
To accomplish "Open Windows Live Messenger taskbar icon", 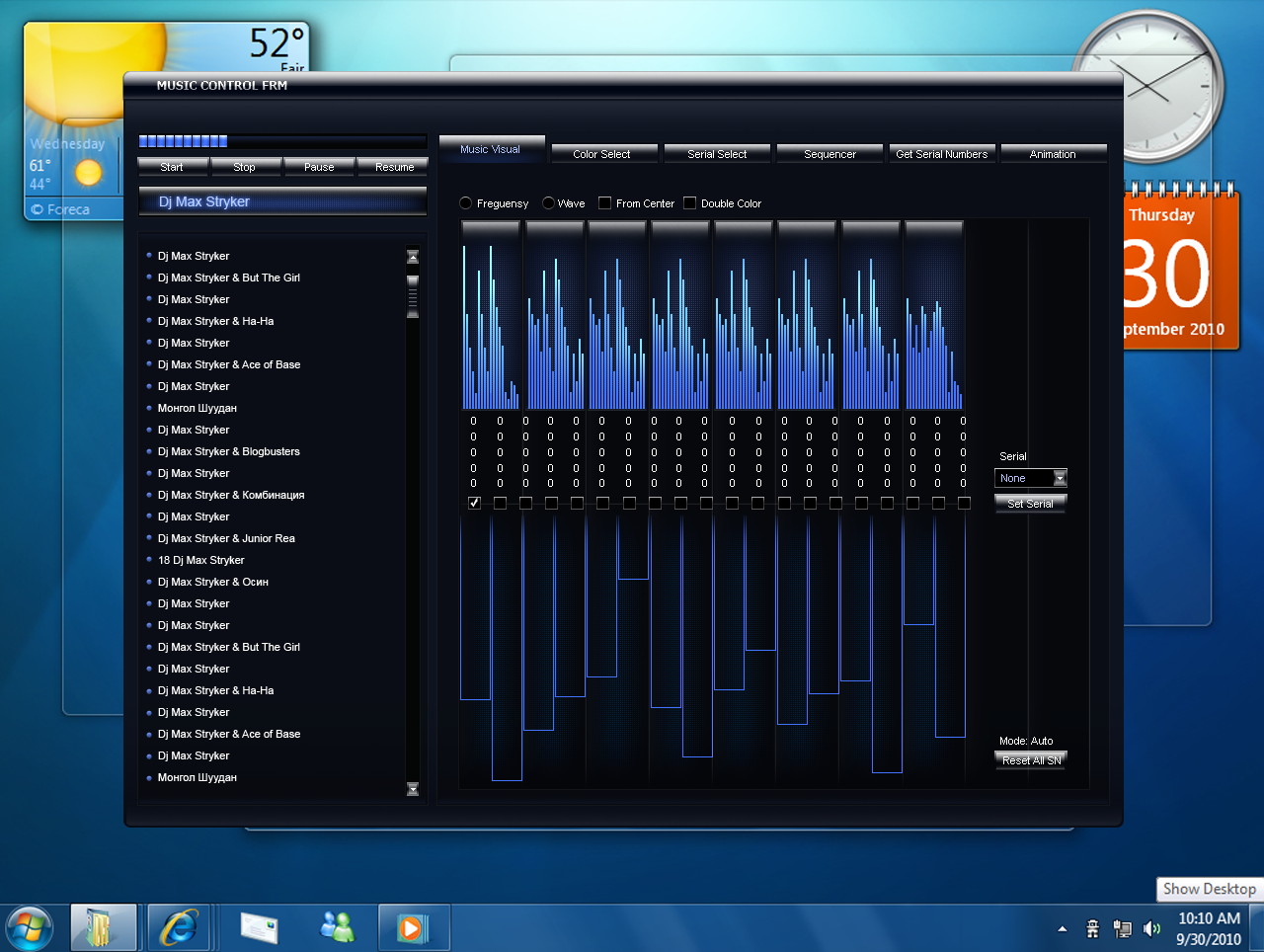I will point(337,928).
